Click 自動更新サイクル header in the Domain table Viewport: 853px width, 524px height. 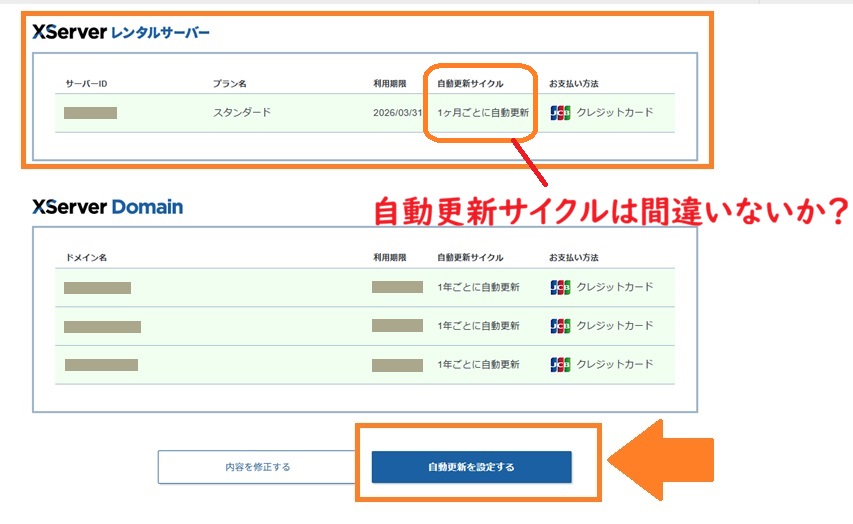(x=470, y=258)
